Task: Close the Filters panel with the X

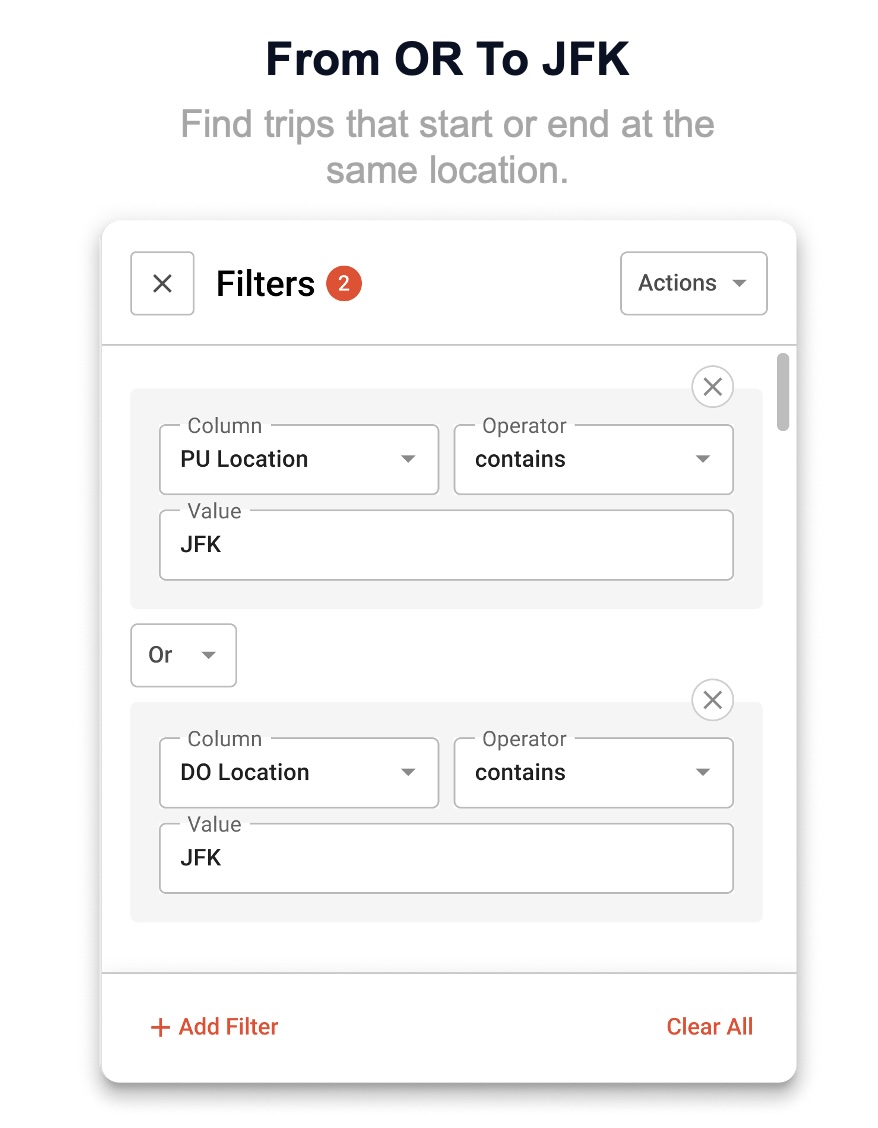Action: [x=162, y=283]
